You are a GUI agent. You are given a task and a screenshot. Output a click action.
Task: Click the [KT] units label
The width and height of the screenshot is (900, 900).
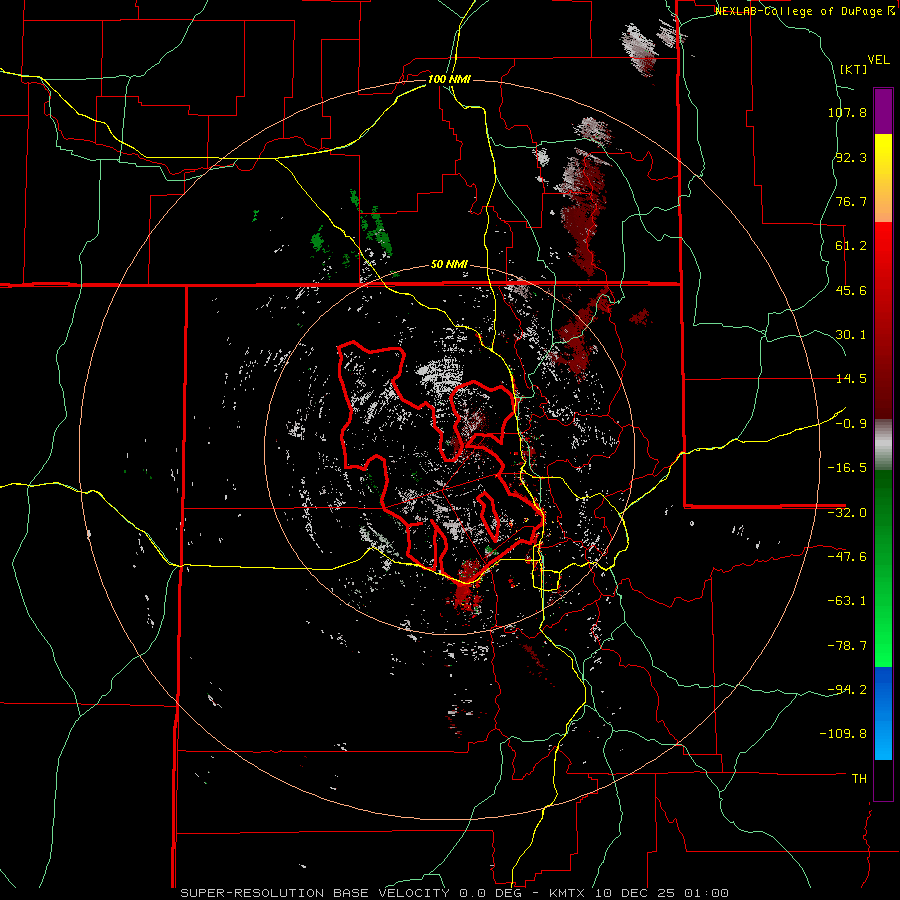[x=853, y=69]
